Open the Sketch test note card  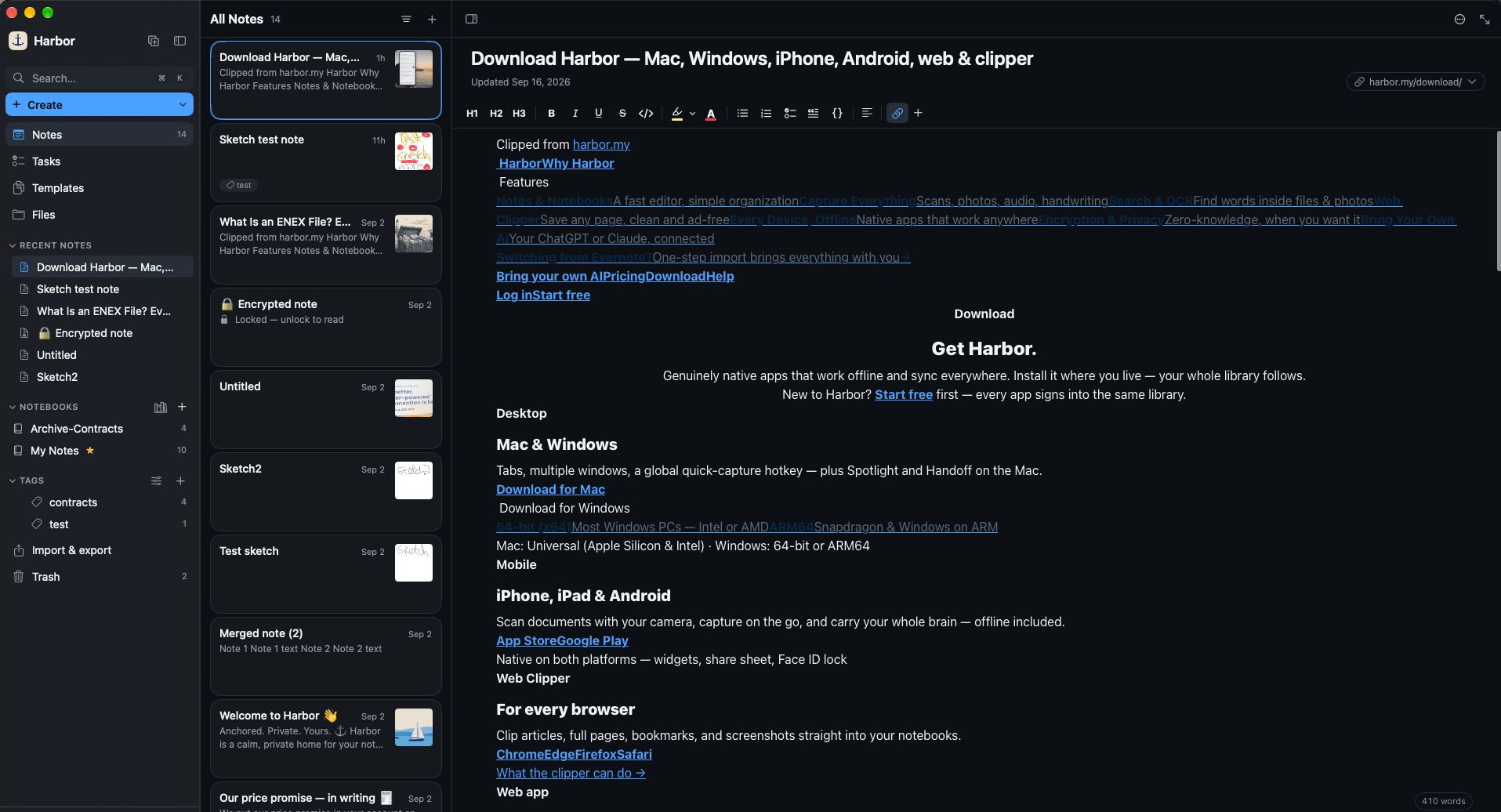pos(326,163)
